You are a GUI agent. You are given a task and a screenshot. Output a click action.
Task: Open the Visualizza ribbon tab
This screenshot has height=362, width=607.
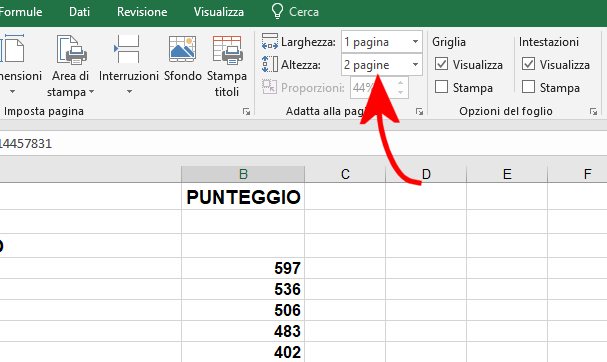(219, 12)
